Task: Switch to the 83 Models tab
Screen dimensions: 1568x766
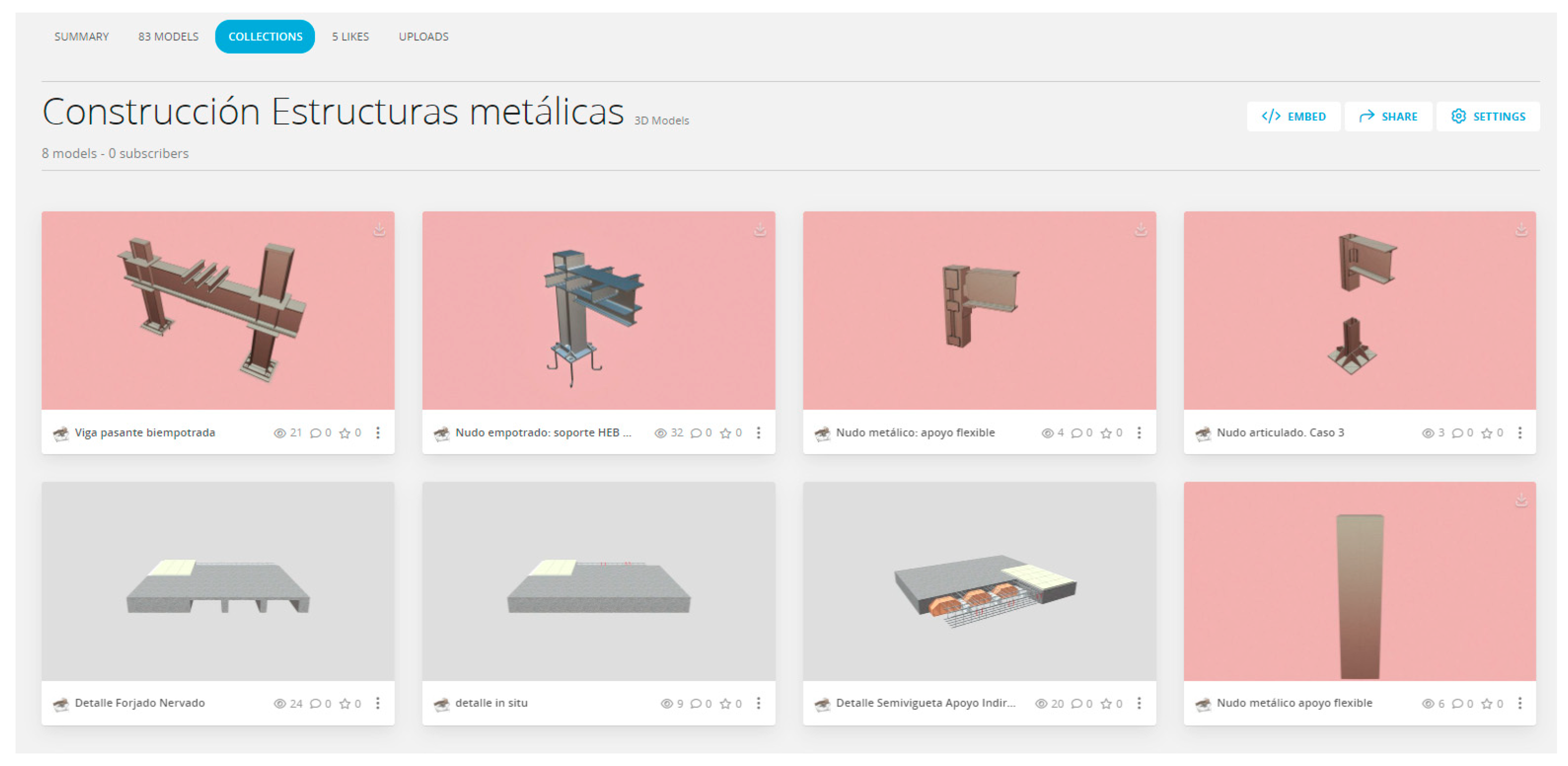Action: click(x=168, y=36)
